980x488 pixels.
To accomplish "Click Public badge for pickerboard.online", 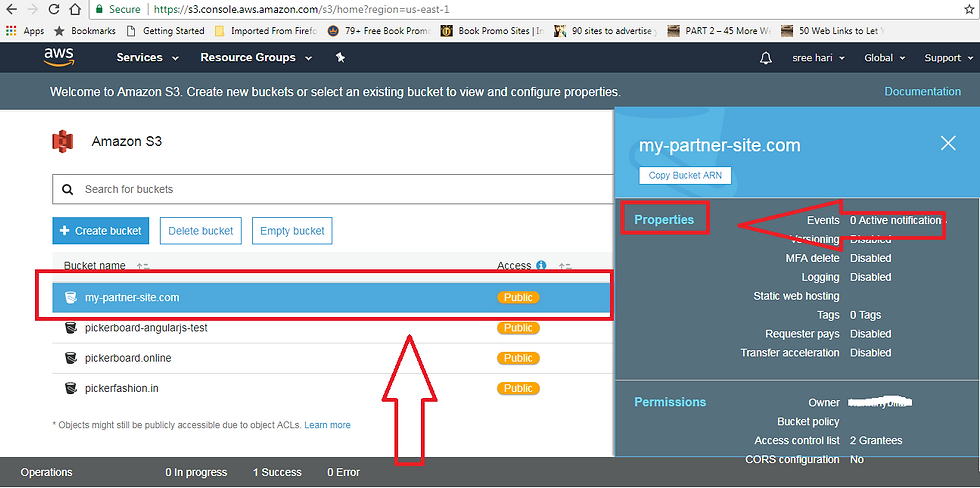I will (518, 358).
